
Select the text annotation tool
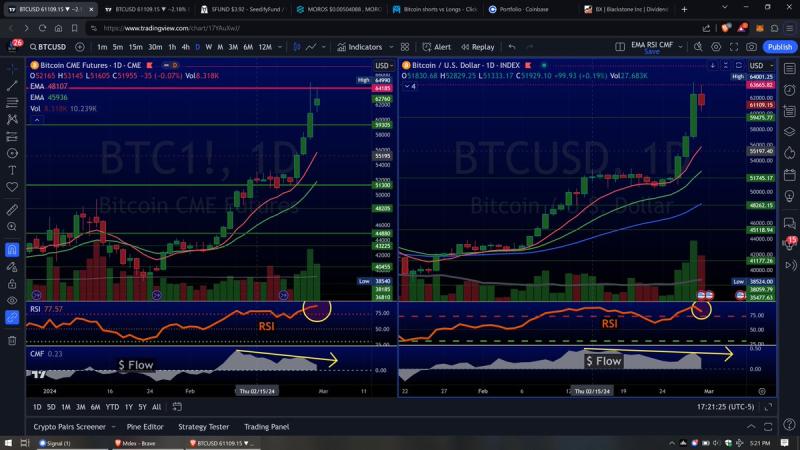[12, 170]
